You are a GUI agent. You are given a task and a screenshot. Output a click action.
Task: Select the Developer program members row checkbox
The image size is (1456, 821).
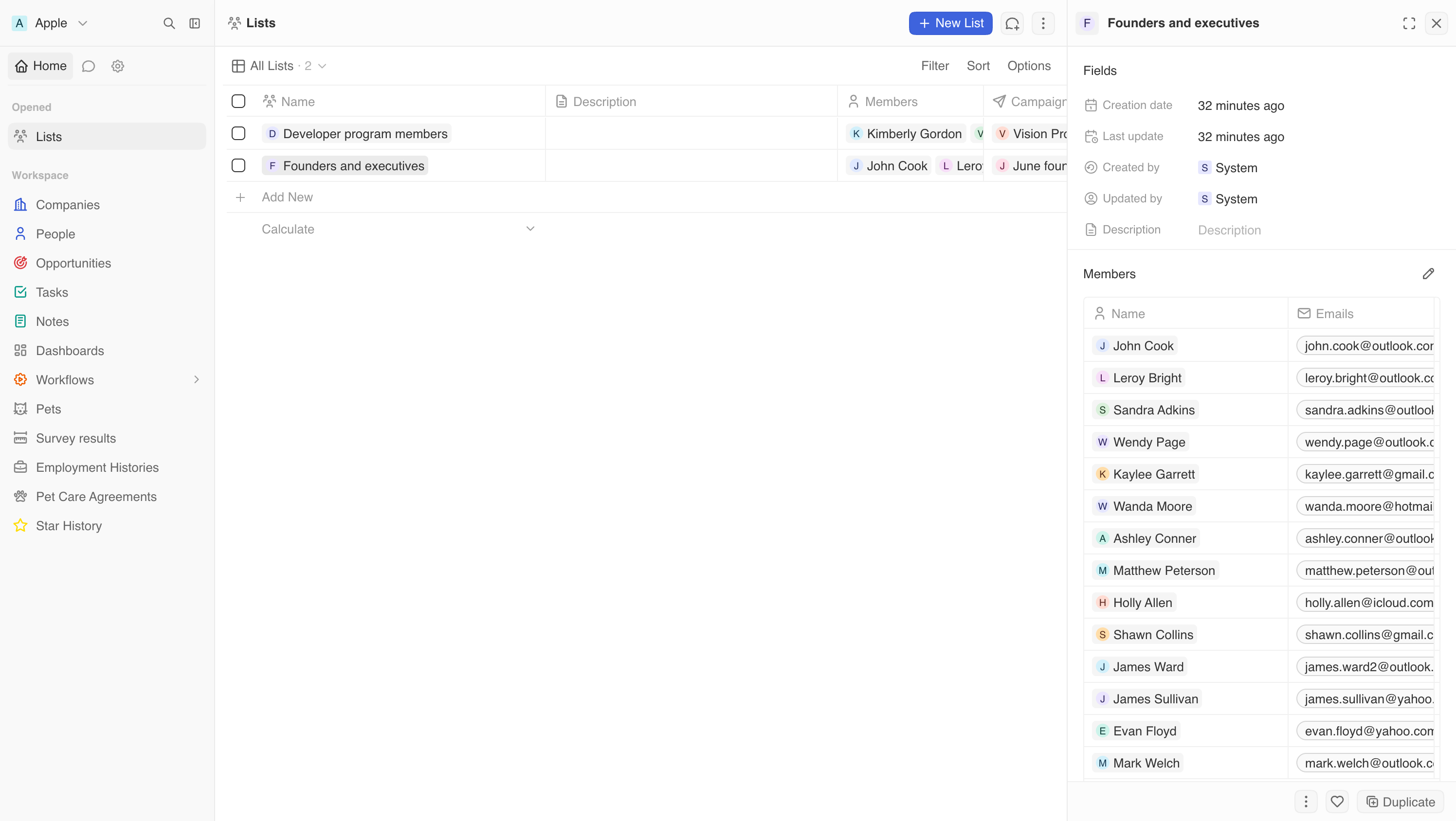point(238,133)
